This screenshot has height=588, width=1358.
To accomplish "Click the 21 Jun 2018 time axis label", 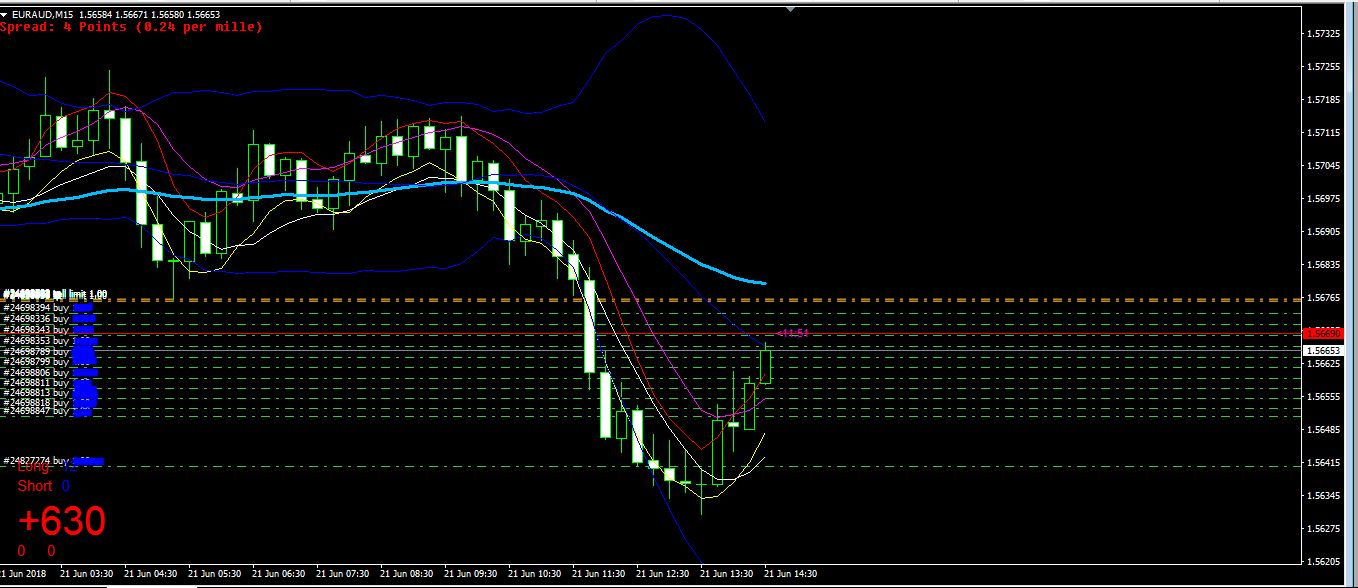I will (22, 575).
